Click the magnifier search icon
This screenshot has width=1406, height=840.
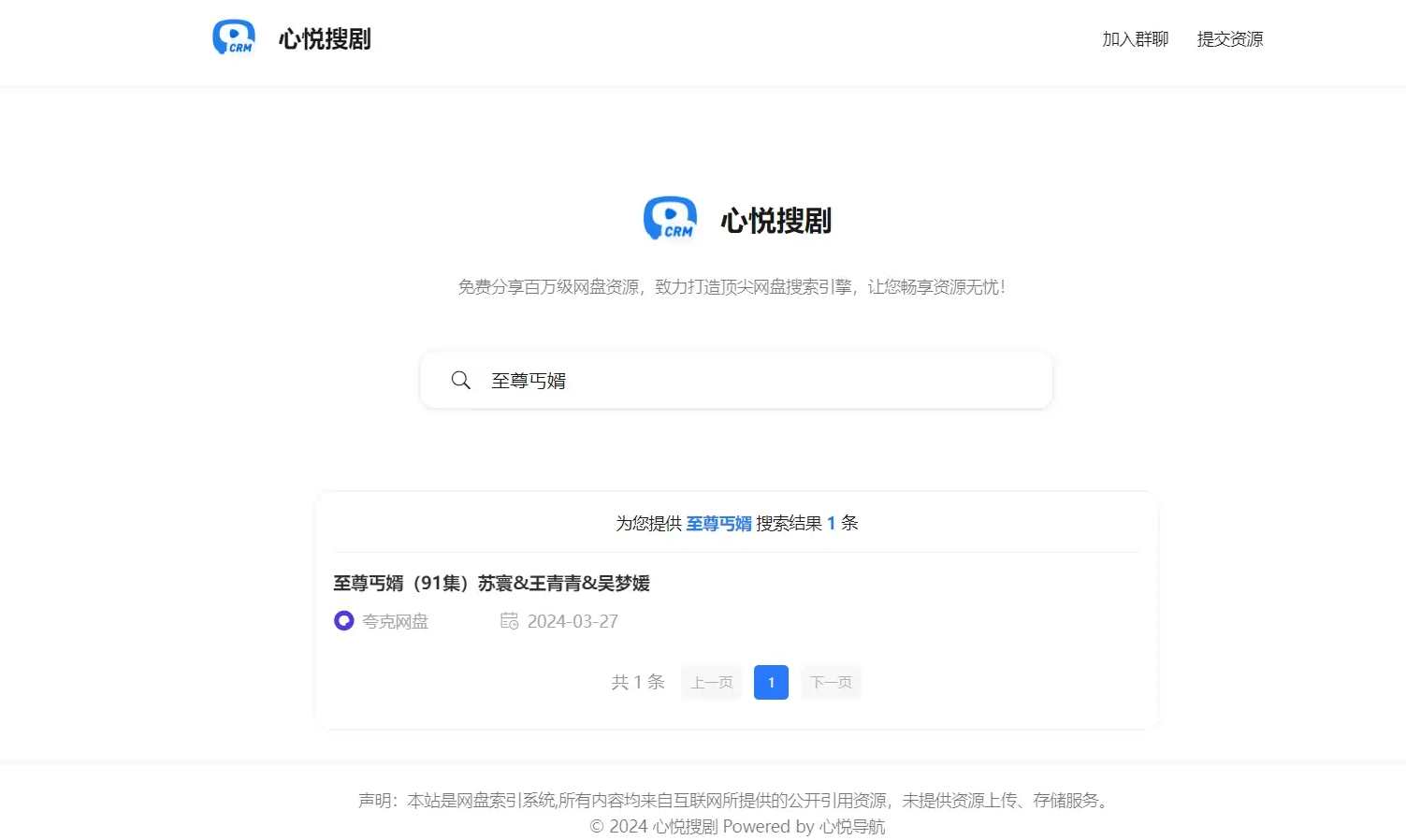460,381
